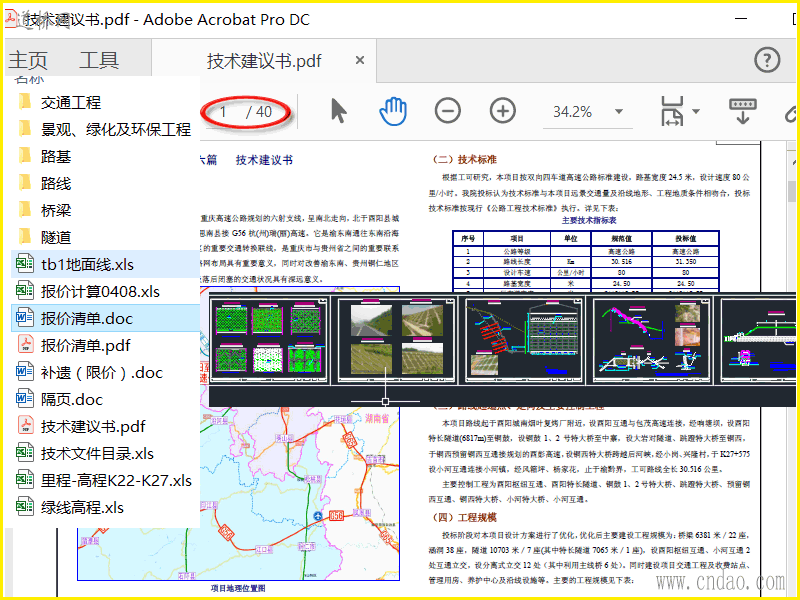Screen dimensions: 800x600
Task: Select the file 绿线高程.xls
Action: coord(82,508)
